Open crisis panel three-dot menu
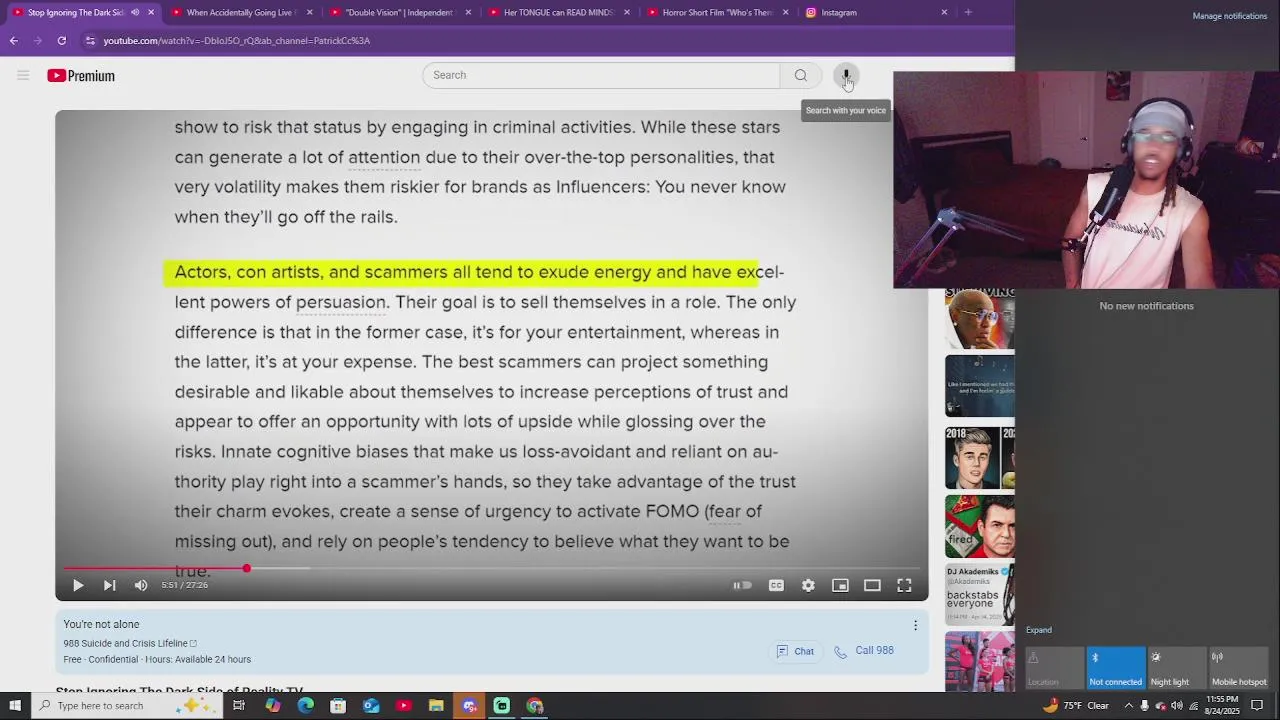The image size is (1280, 720). 915,625
